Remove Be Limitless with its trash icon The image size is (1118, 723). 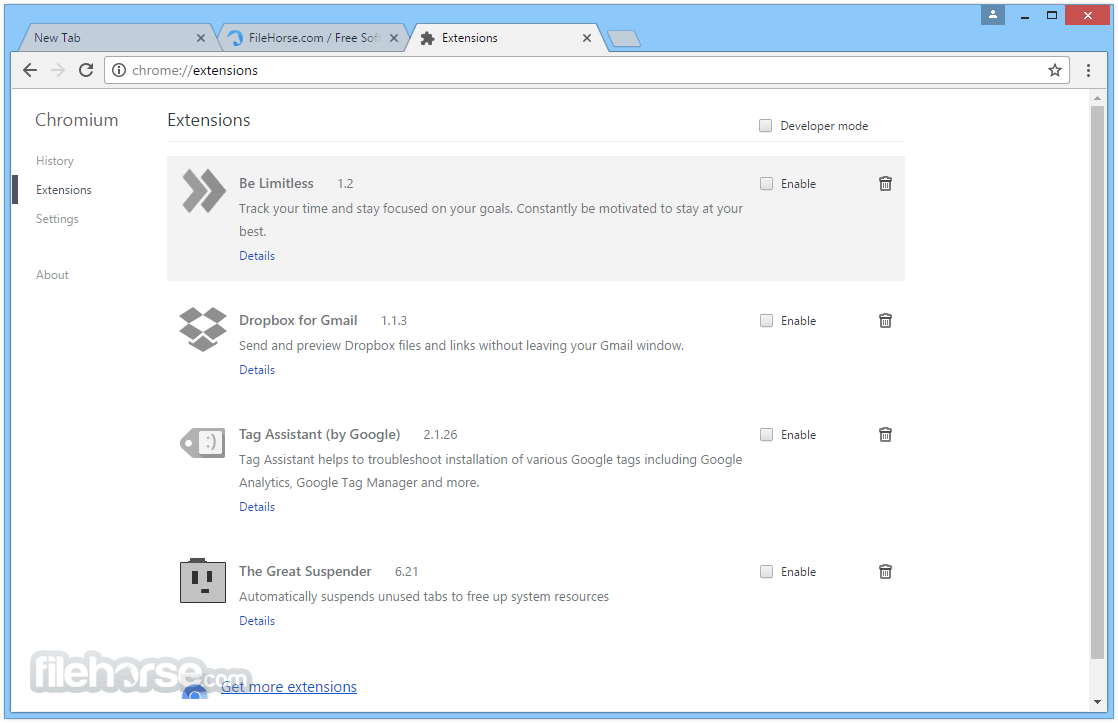tap(885, 184)
